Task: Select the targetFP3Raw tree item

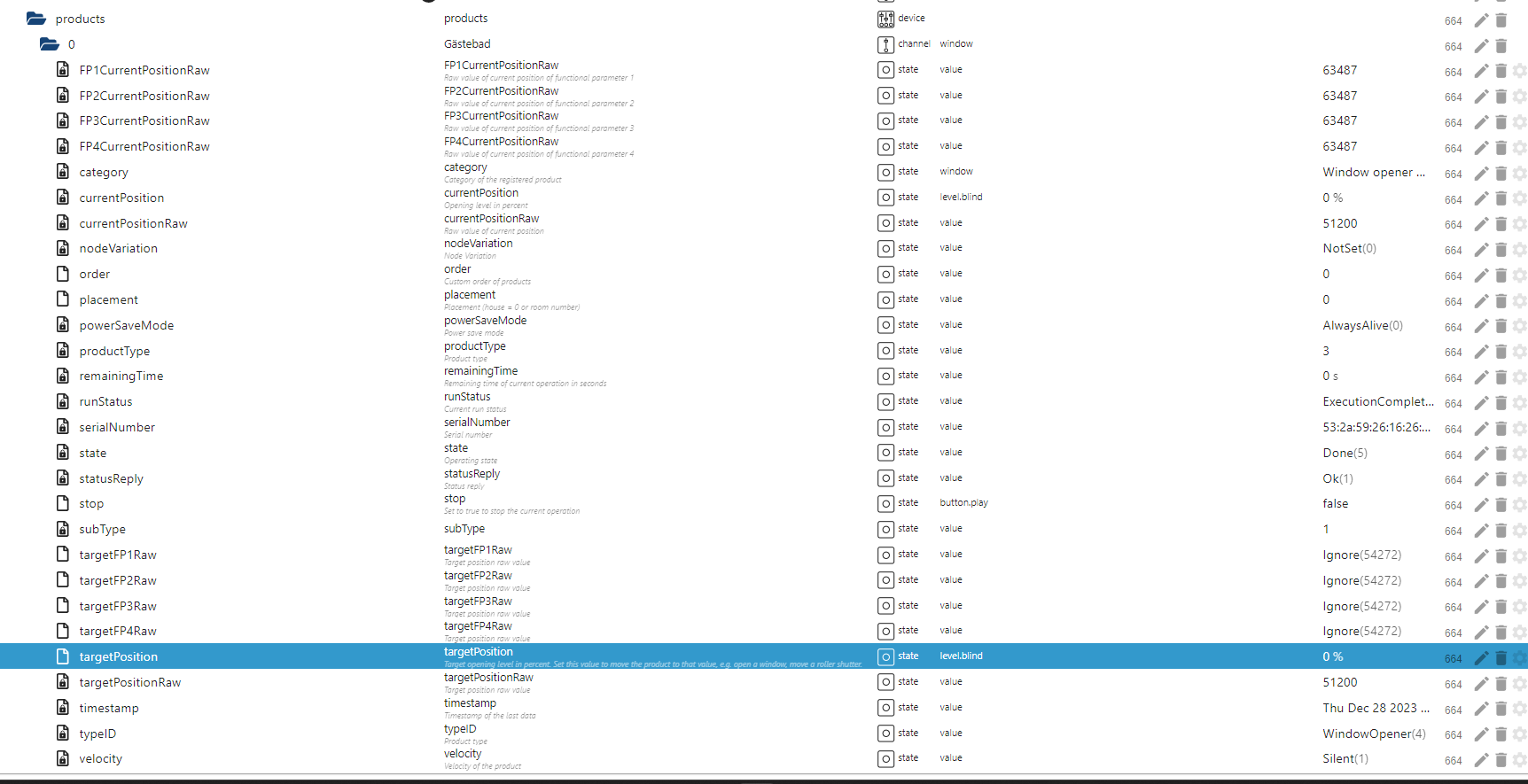Action: point(118,606)
